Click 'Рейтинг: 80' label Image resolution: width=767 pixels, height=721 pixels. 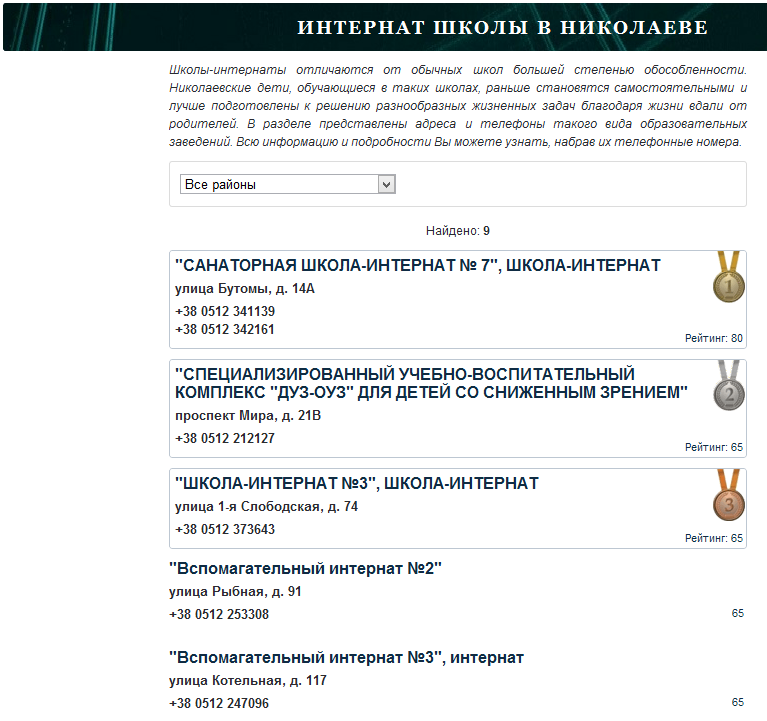pos(714,338)
